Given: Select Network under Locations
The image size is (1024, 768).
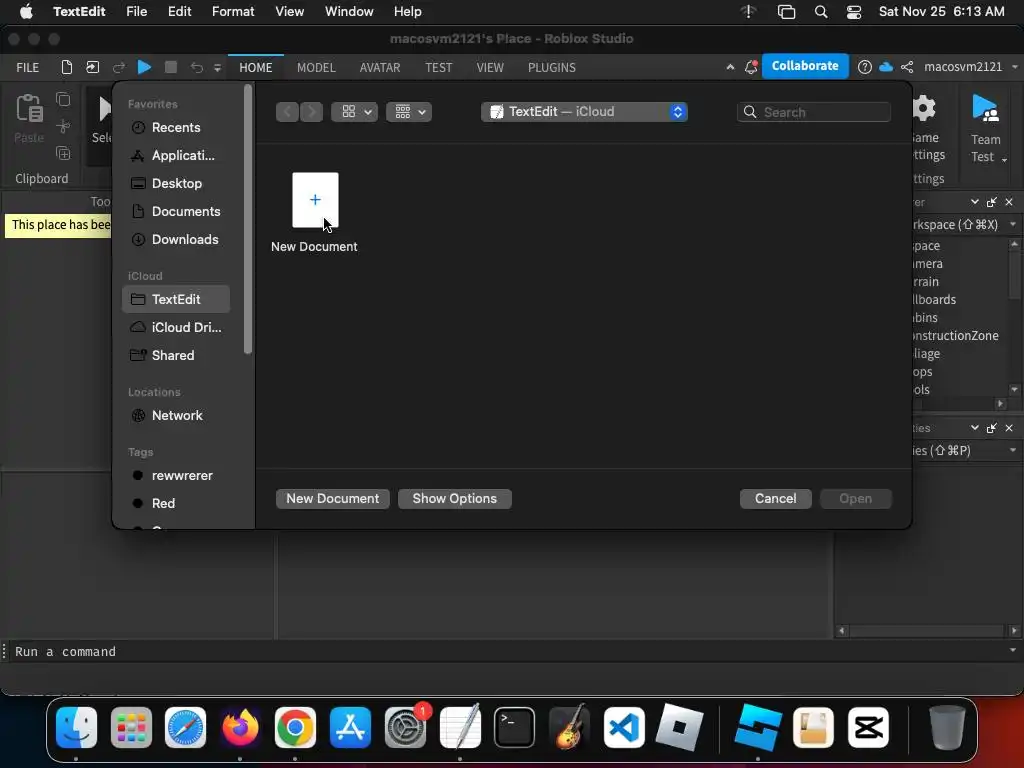Looking at the screenshot, I should pyautogui.click(x=176, y=415).
